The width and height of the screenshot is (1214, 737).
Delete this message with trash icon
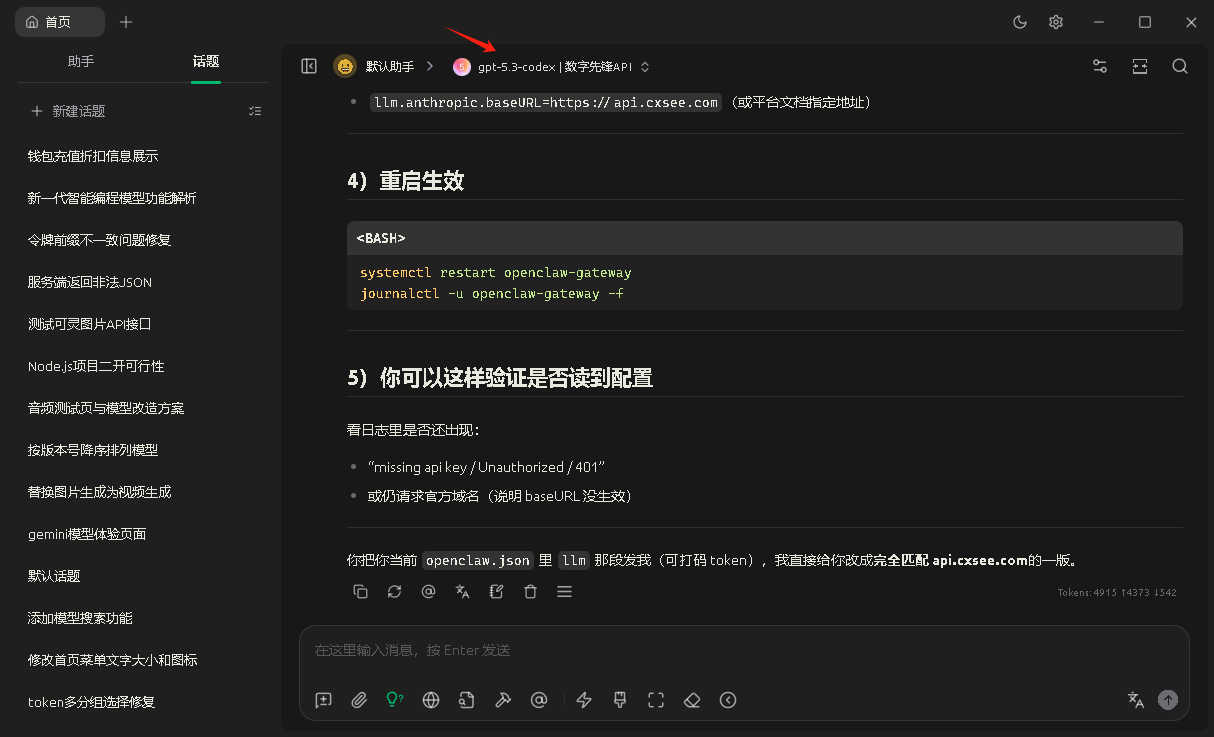(531, 592)
